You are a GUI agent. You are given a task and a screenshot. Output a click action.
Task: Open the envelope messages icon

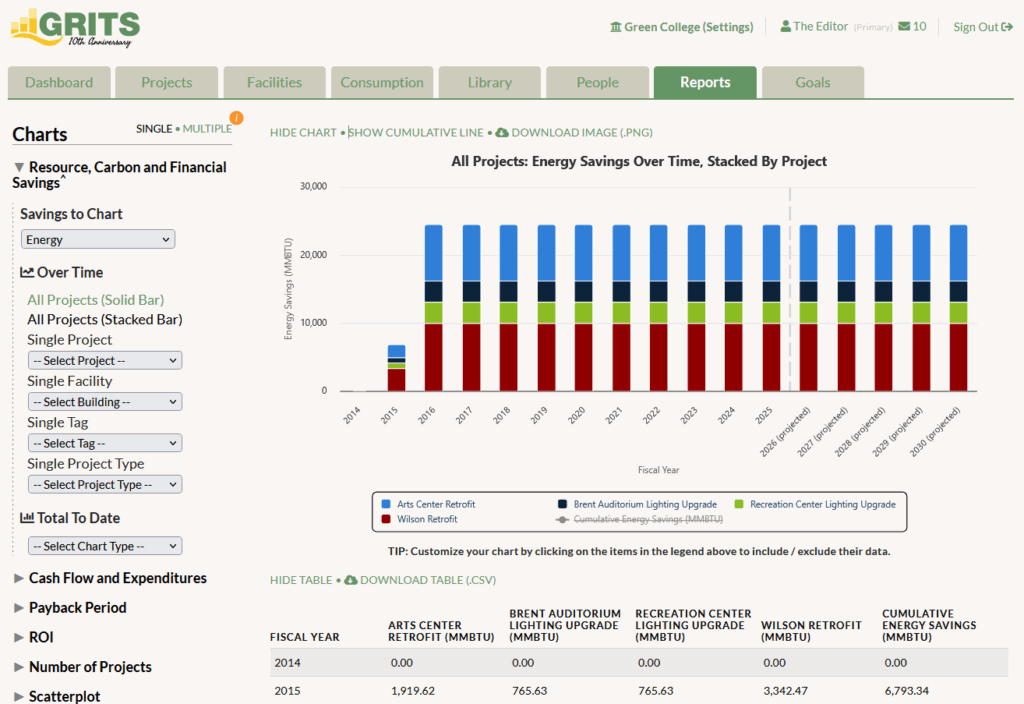click(x=904, y=27)
